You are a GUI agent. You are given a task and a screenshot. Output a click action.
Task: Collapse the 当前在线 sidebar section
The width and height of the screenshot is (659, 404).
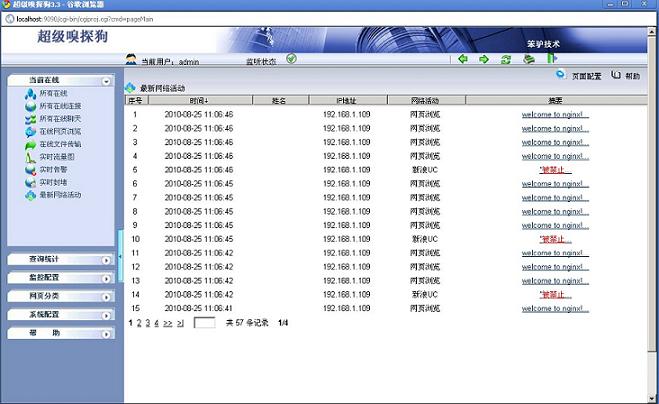[106, 80]
